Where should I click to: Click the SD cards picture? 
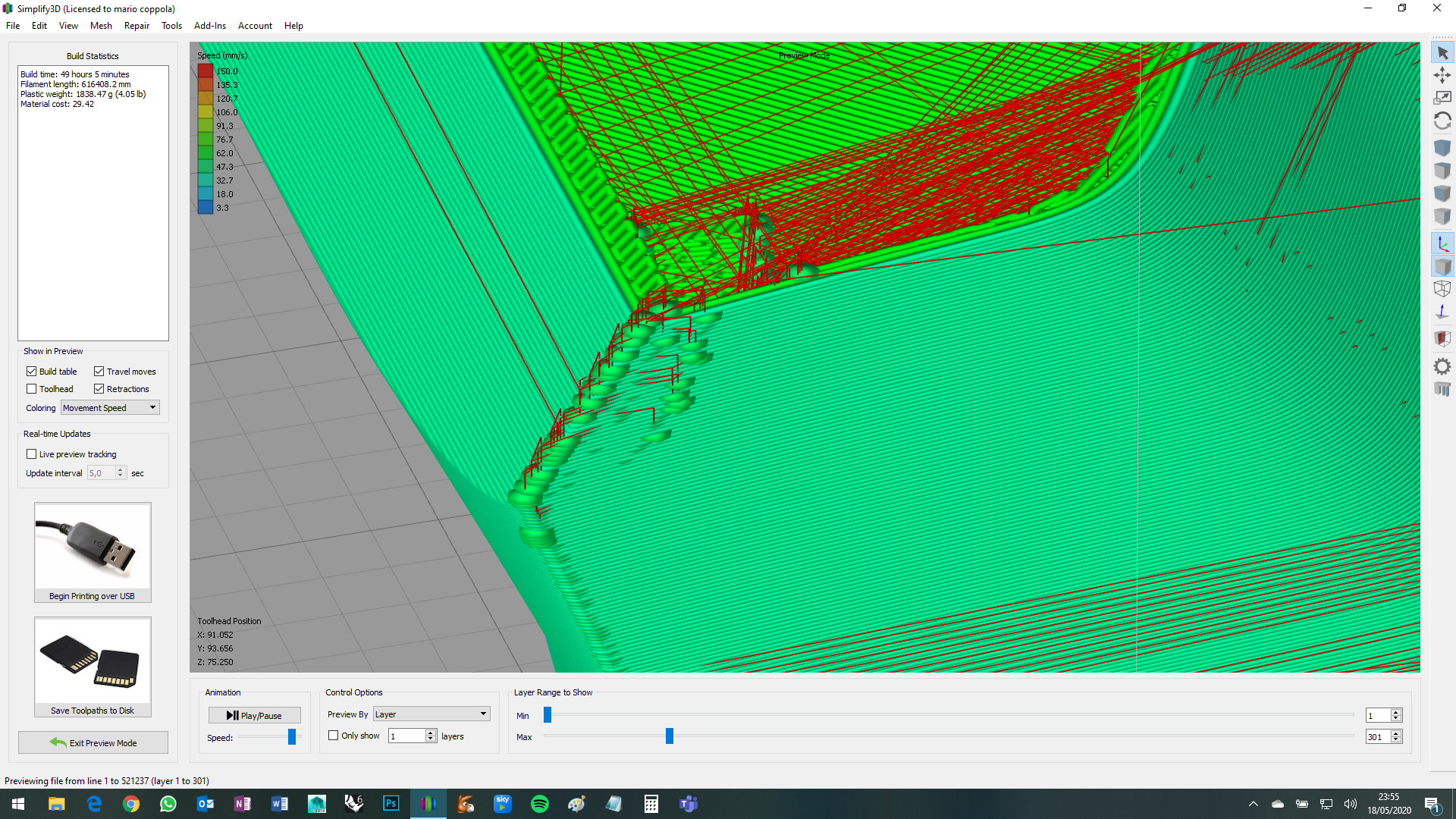(93, 661)
